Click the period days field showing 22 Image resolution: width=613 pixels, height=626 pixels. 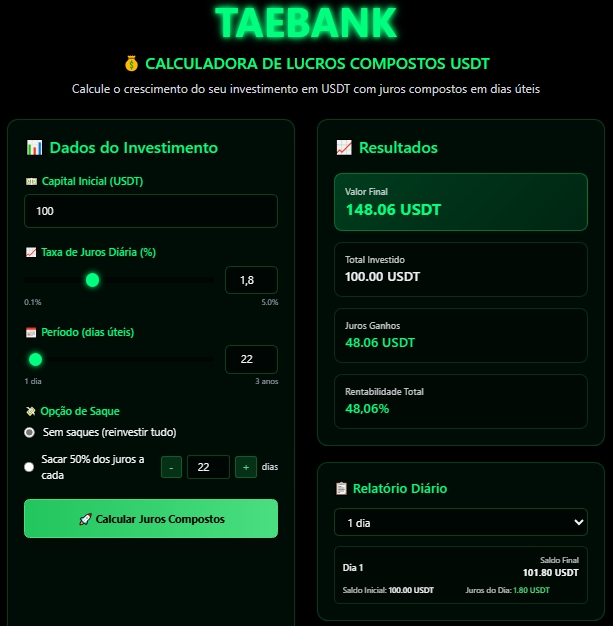tap(251, 359)
